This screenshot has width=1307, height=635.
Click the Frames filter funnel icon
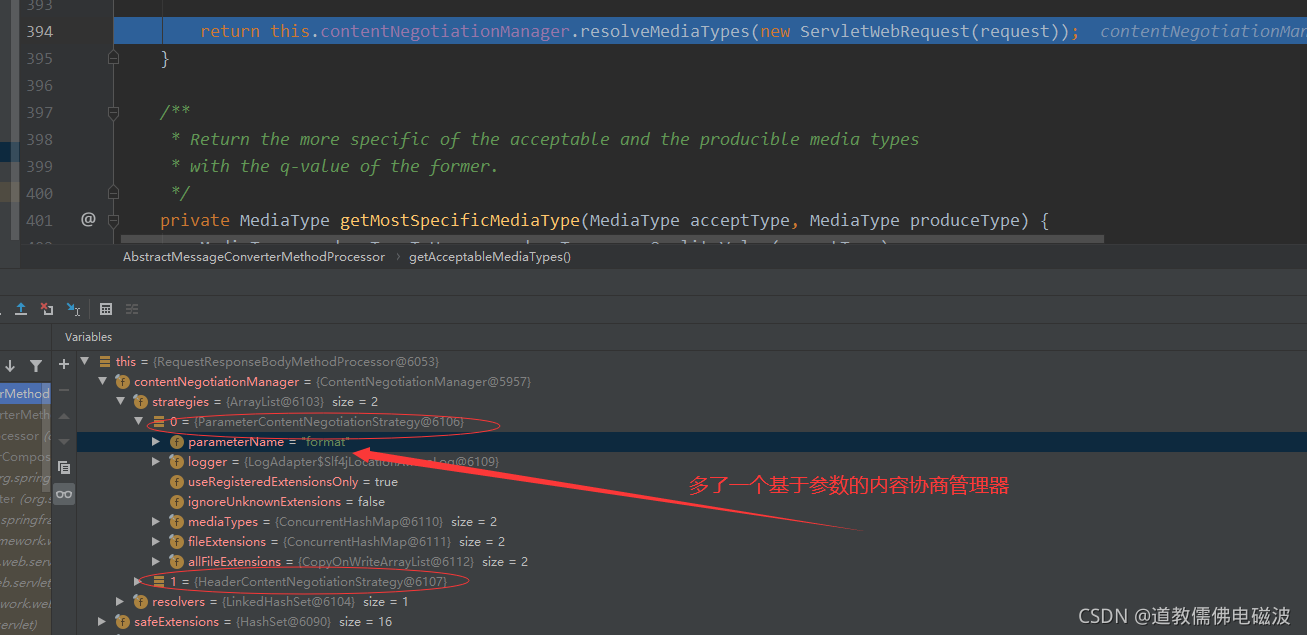(x=36, y=366)
